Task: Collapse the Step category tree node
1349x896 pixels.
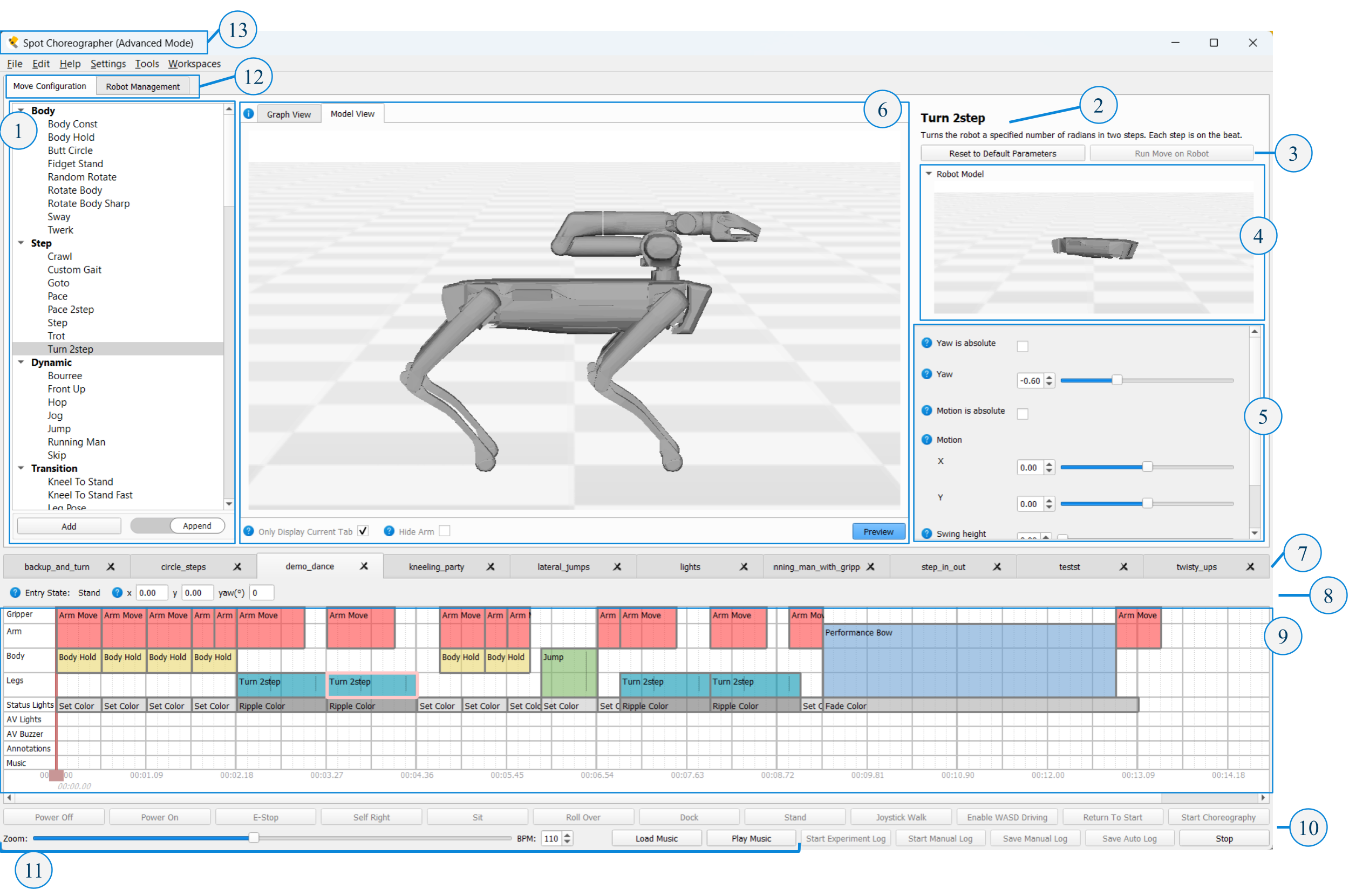Action: 21,243
